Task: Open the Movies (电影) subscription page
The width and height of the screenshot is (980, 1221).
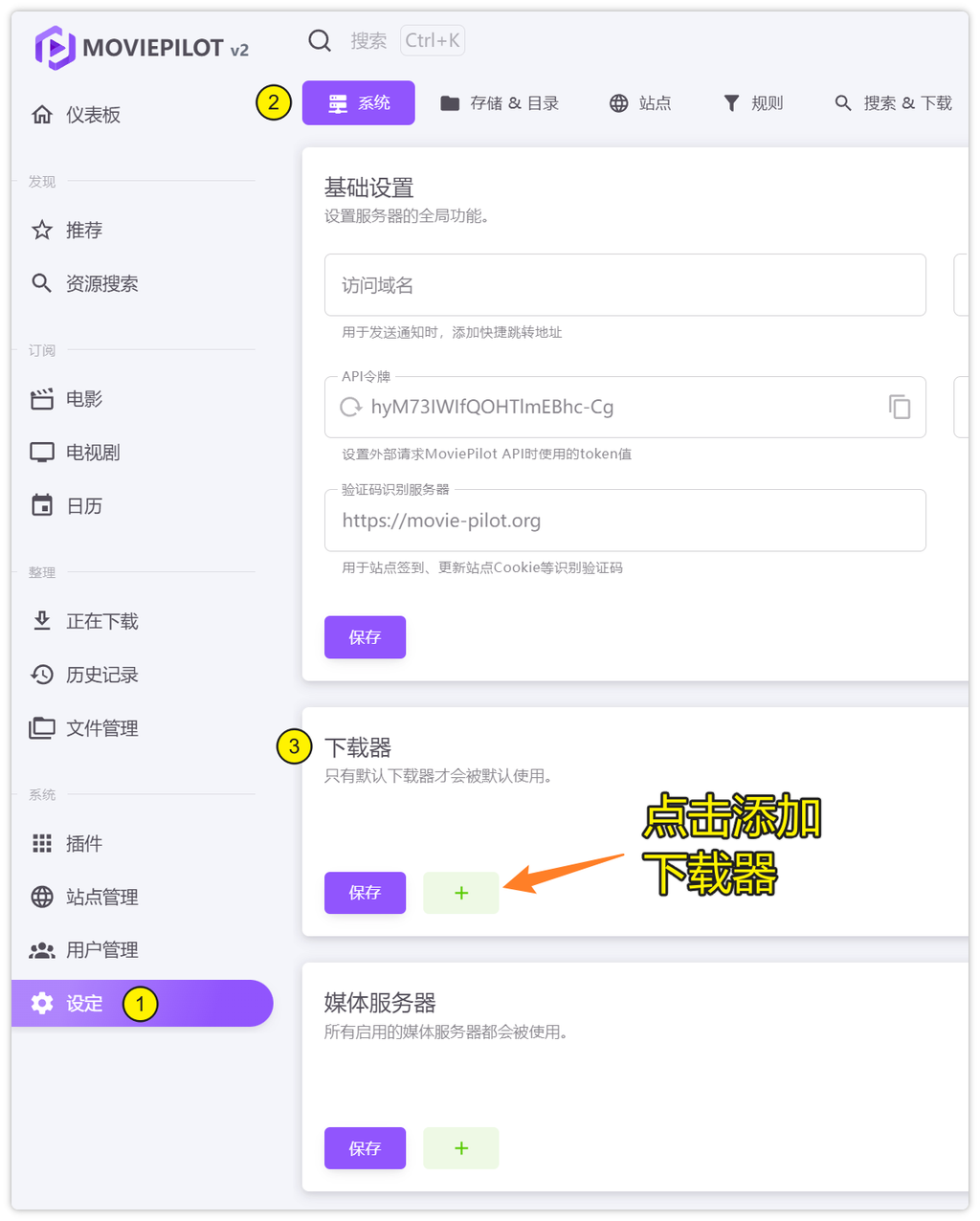Action: click(83, 399)
